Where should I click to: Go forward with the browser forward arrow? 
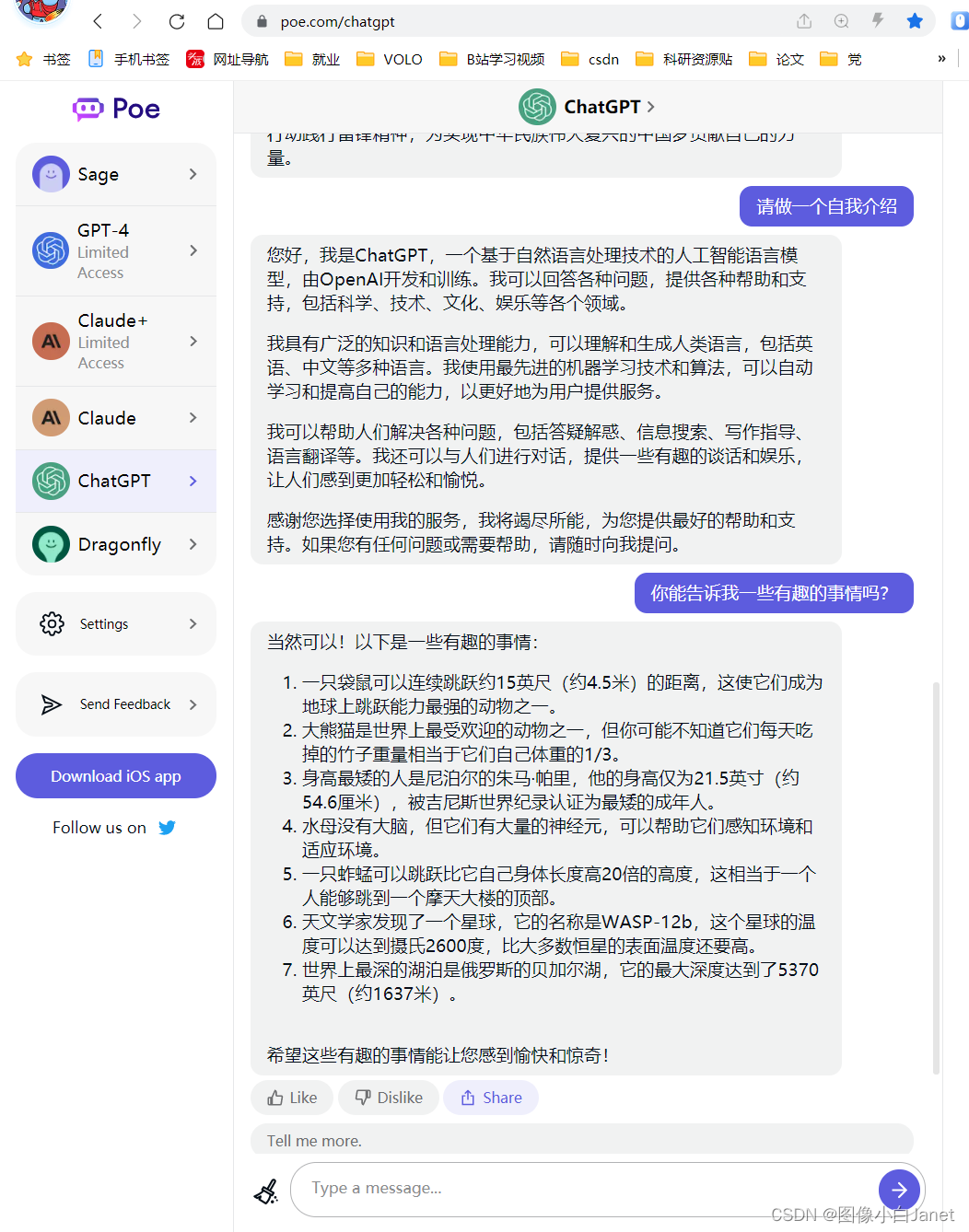click(x=136, y=21)
